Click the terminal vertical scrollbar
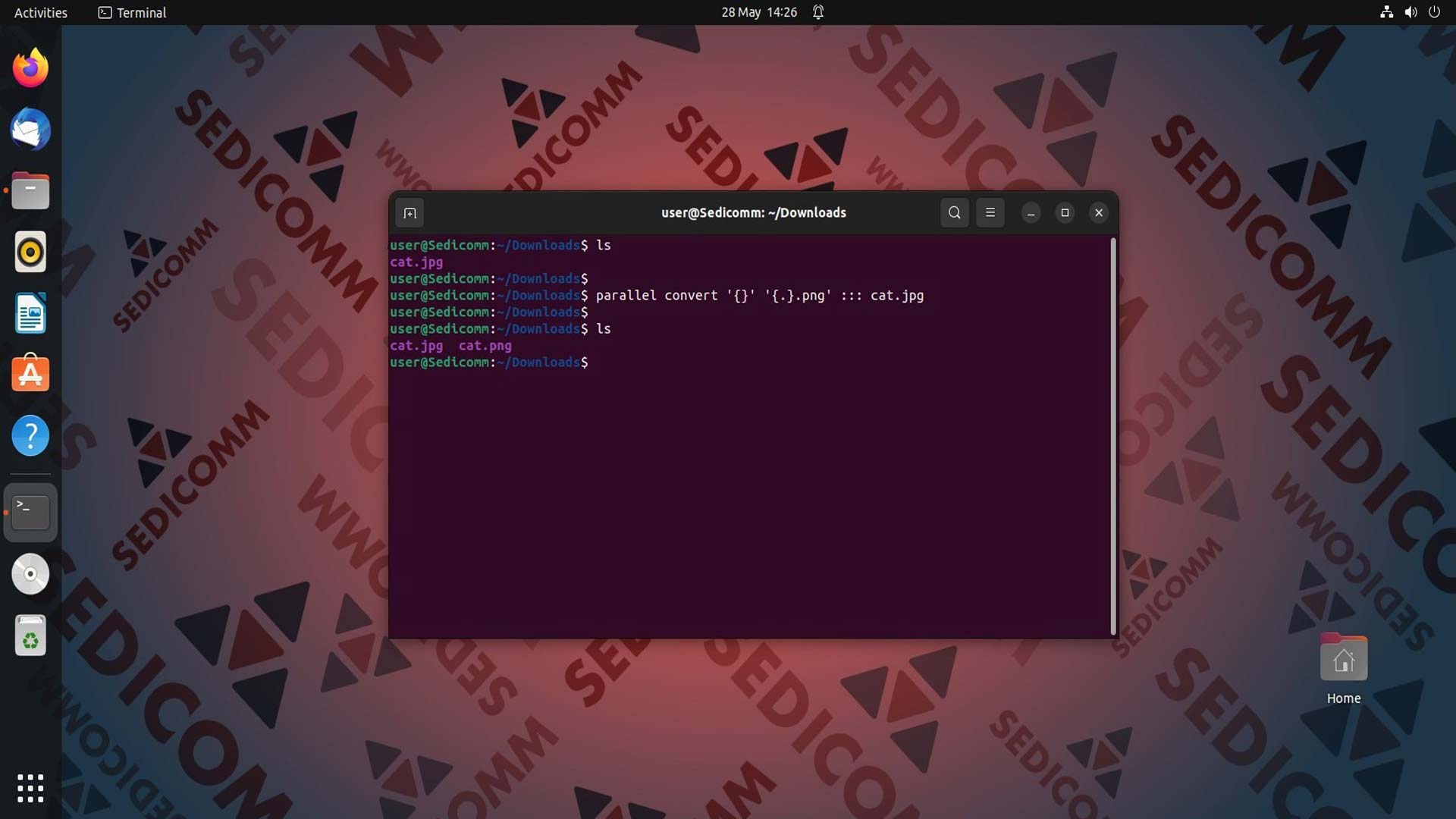Image resolution: width=1456 pixels, height=819 pixels. (1113, 436)
